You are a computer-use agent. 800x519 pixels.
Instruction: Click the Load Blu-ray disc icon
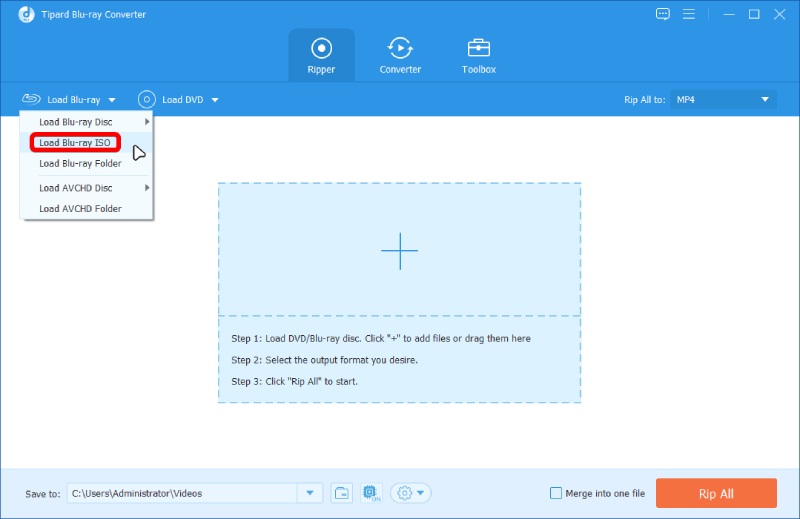(31, 99)
